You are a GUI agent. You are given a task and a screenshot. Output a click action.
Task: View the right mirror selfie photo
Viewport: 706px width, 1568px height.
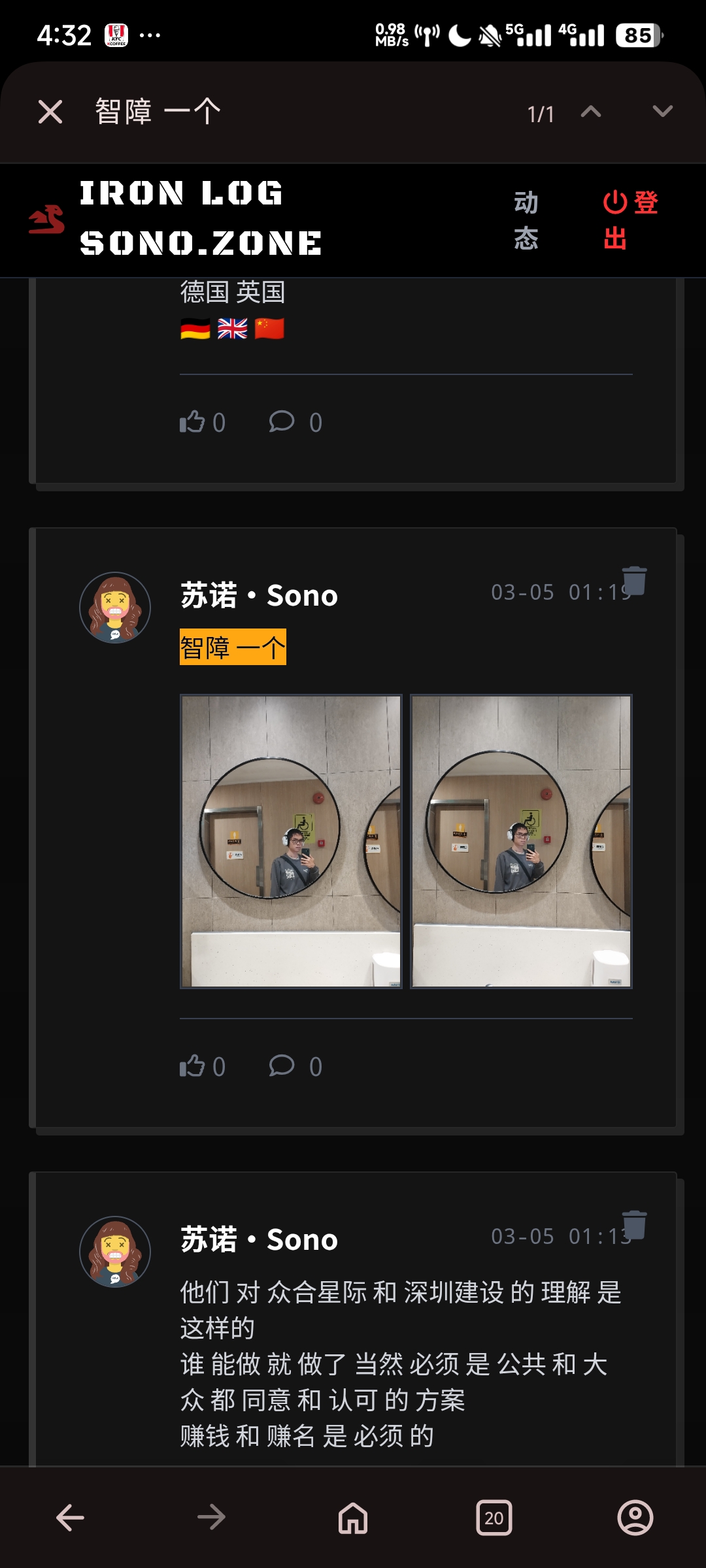tap(521, 841)
